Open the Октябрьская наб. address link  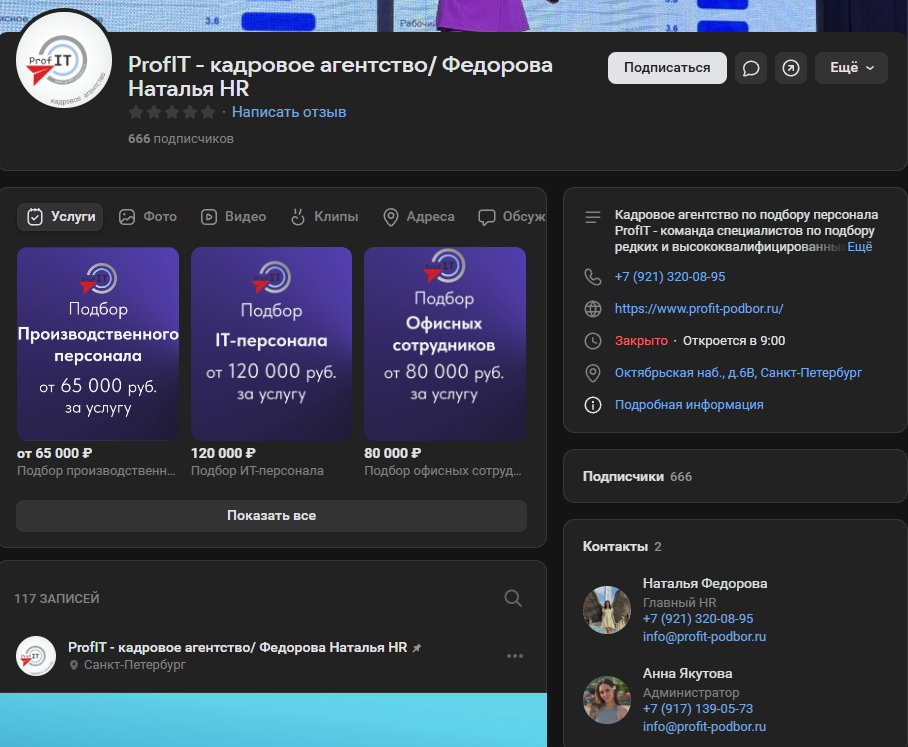[738, 373]
